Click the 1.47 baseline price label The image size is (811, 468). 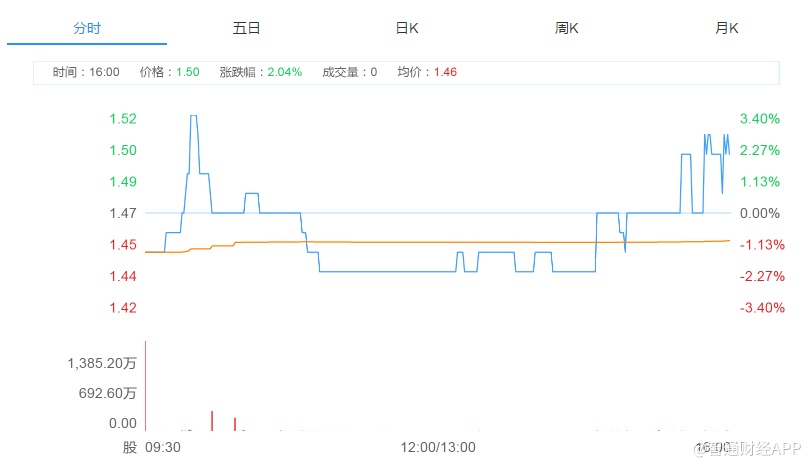[x=123, y=213]
